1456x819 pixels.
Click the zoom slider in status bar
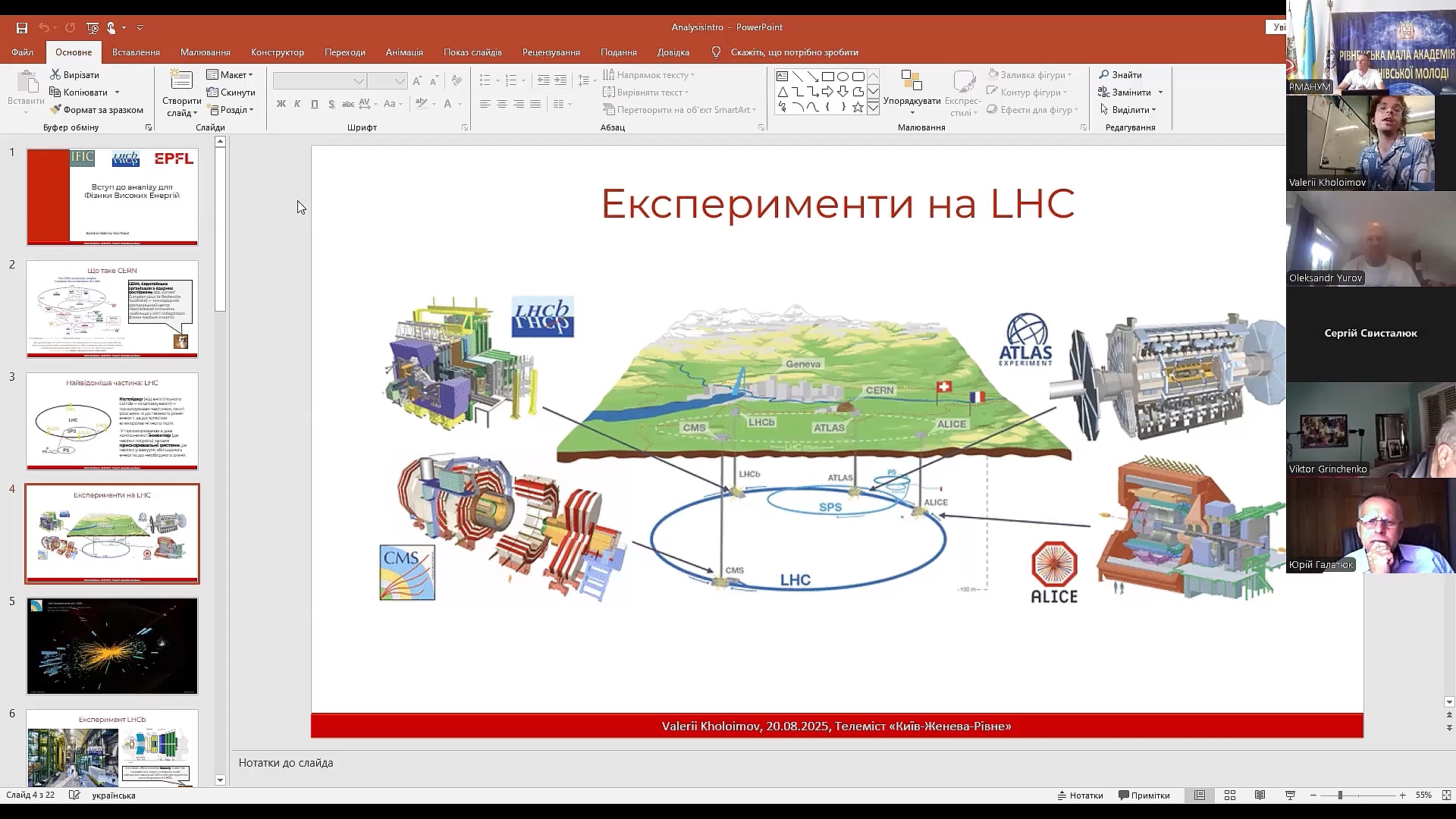pyautogui.click(x=1340, y=795)
